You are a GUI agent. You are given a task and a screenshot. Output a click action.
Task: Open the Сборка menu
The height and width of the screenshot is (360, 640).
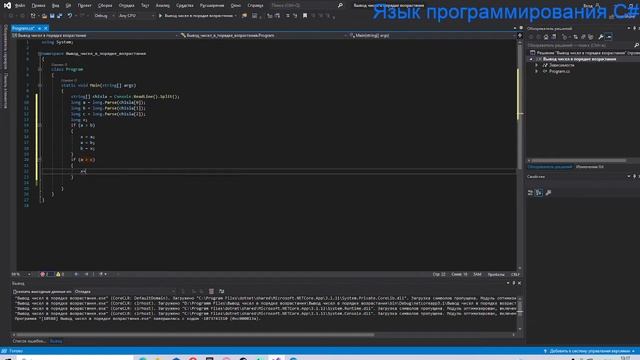pyautogui.click(x=105, y=6)
